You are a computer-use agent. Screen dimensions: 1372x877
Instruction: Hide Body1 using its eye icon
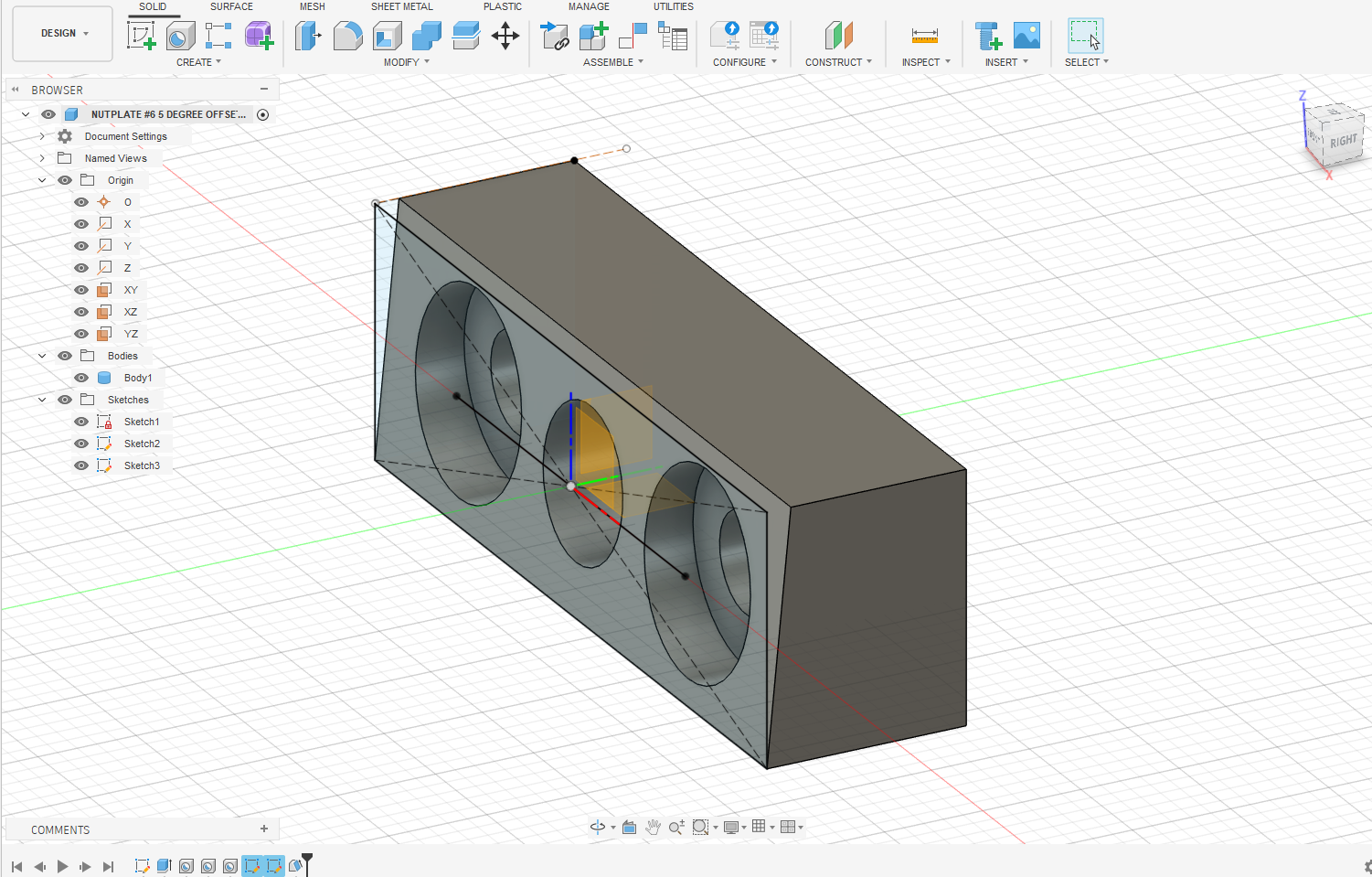point(81,378)
